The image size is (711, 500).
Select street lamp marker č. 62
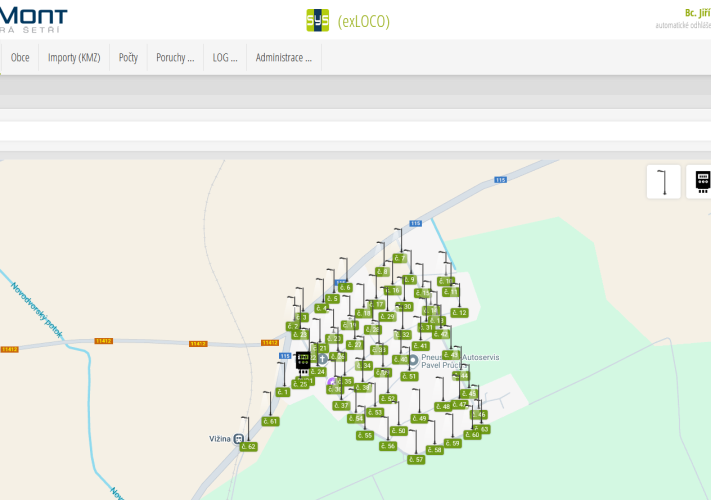click(248, 446)
